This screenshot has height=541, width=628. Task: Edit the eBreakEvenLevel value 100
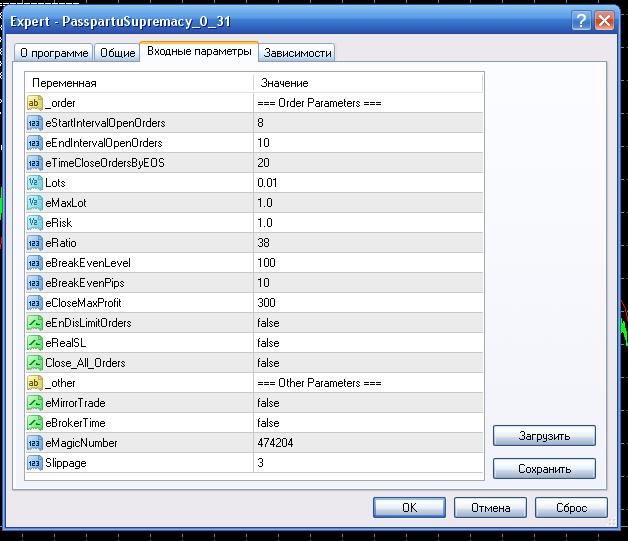(x=368, y=263)
